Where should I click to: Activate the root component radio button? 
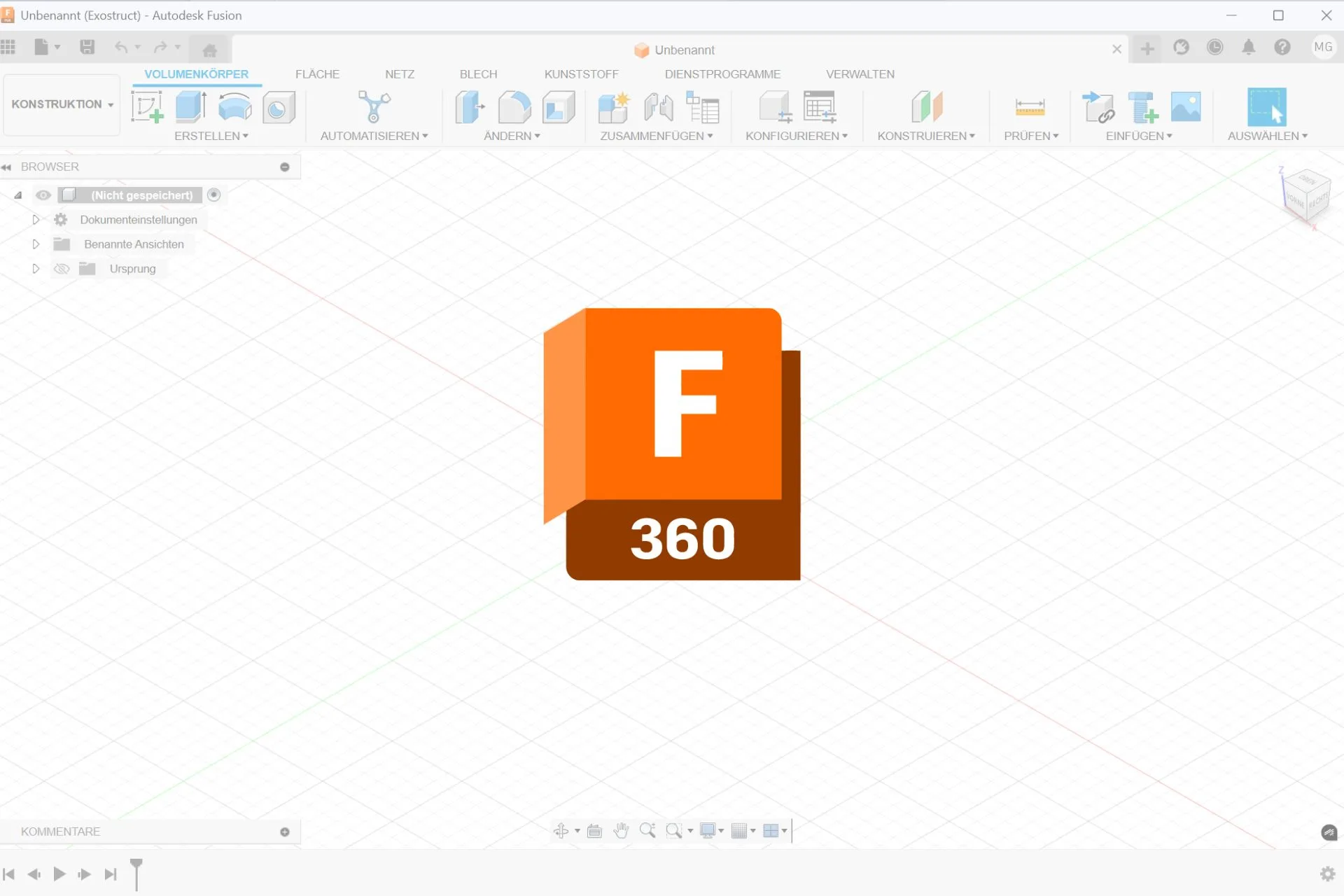[214, 195]
